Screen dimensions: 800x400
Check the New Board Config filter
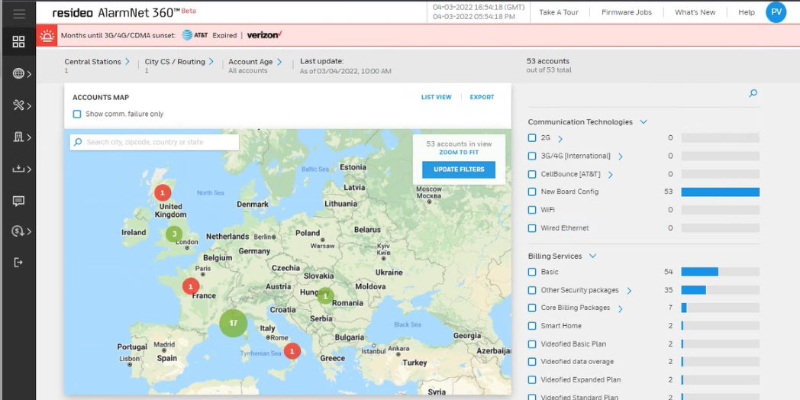(532, 191)
